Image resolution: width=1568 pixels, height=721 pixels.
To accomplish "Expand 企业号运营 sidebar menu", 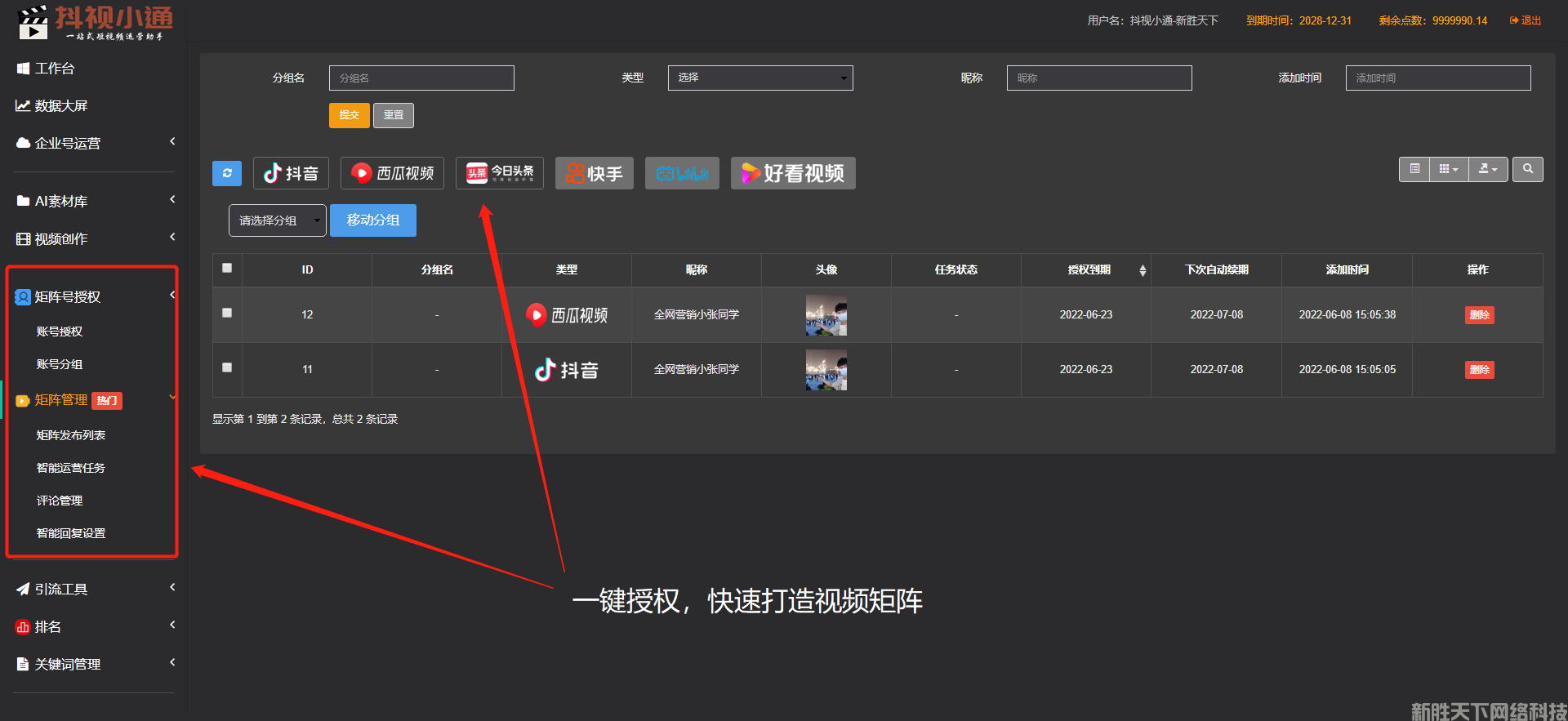I will tap(94, 143).
